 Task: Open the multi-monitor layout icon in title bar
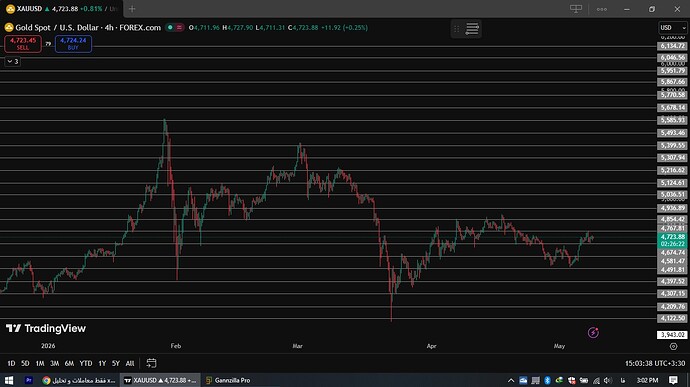click(576, 9)
